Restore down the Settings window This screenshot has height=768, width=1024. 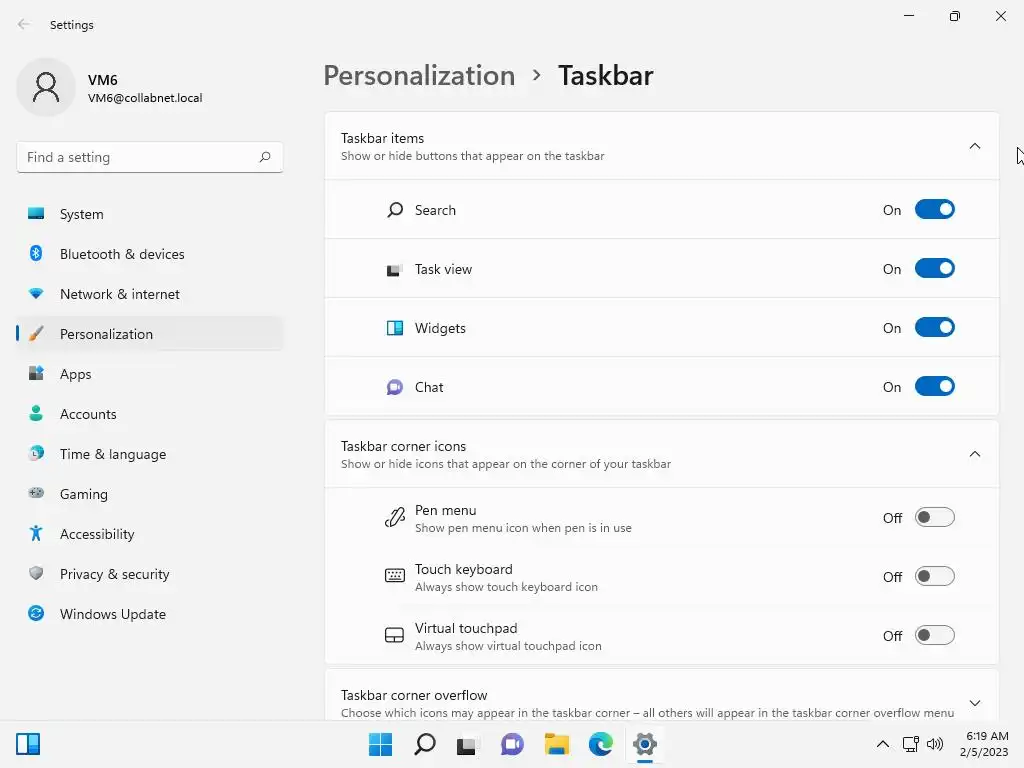pos(955,16)
